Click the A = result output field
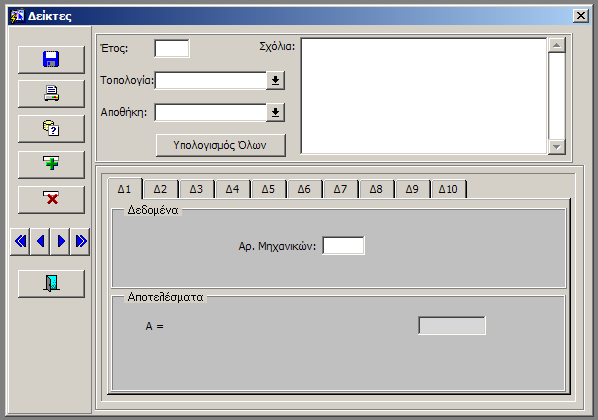Viewport: 598px width, 420px height. click(x=452, y=325)
